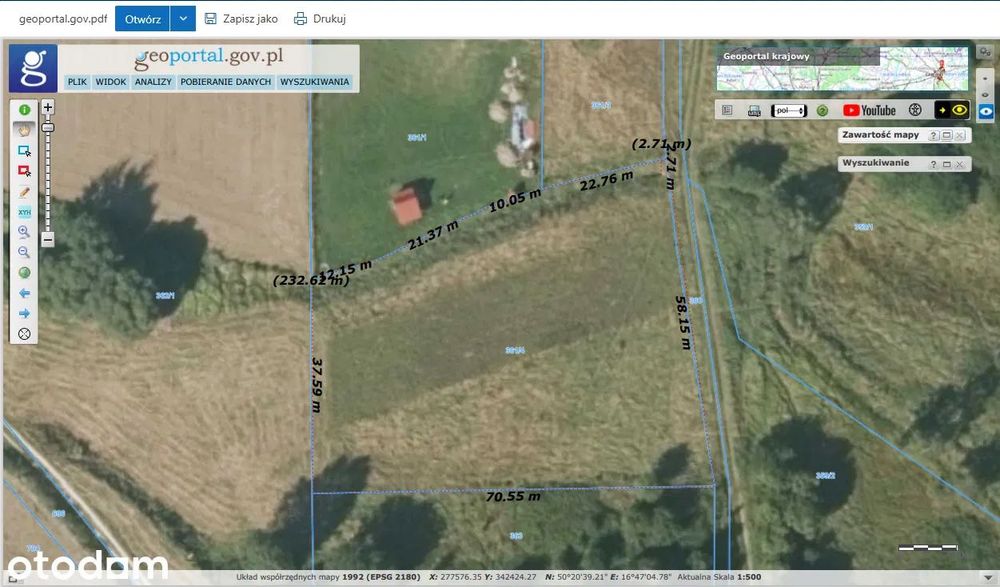Screen dimensions: 1000x587
Task: Click the geoportal.gov.pl title logo
Action: (209, 57)
